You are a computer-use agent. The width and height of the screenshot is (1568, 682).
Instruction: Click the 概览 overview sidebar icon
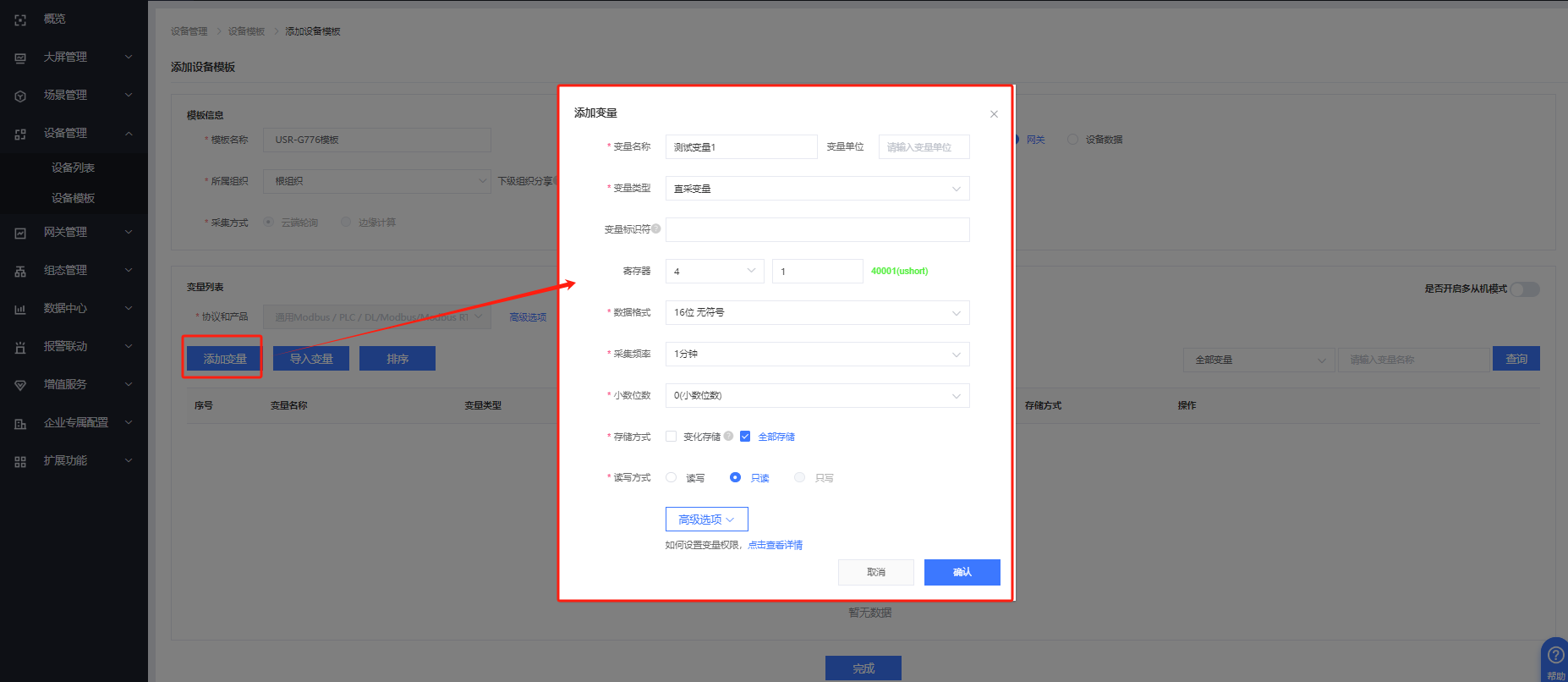(x=20, y=19)
